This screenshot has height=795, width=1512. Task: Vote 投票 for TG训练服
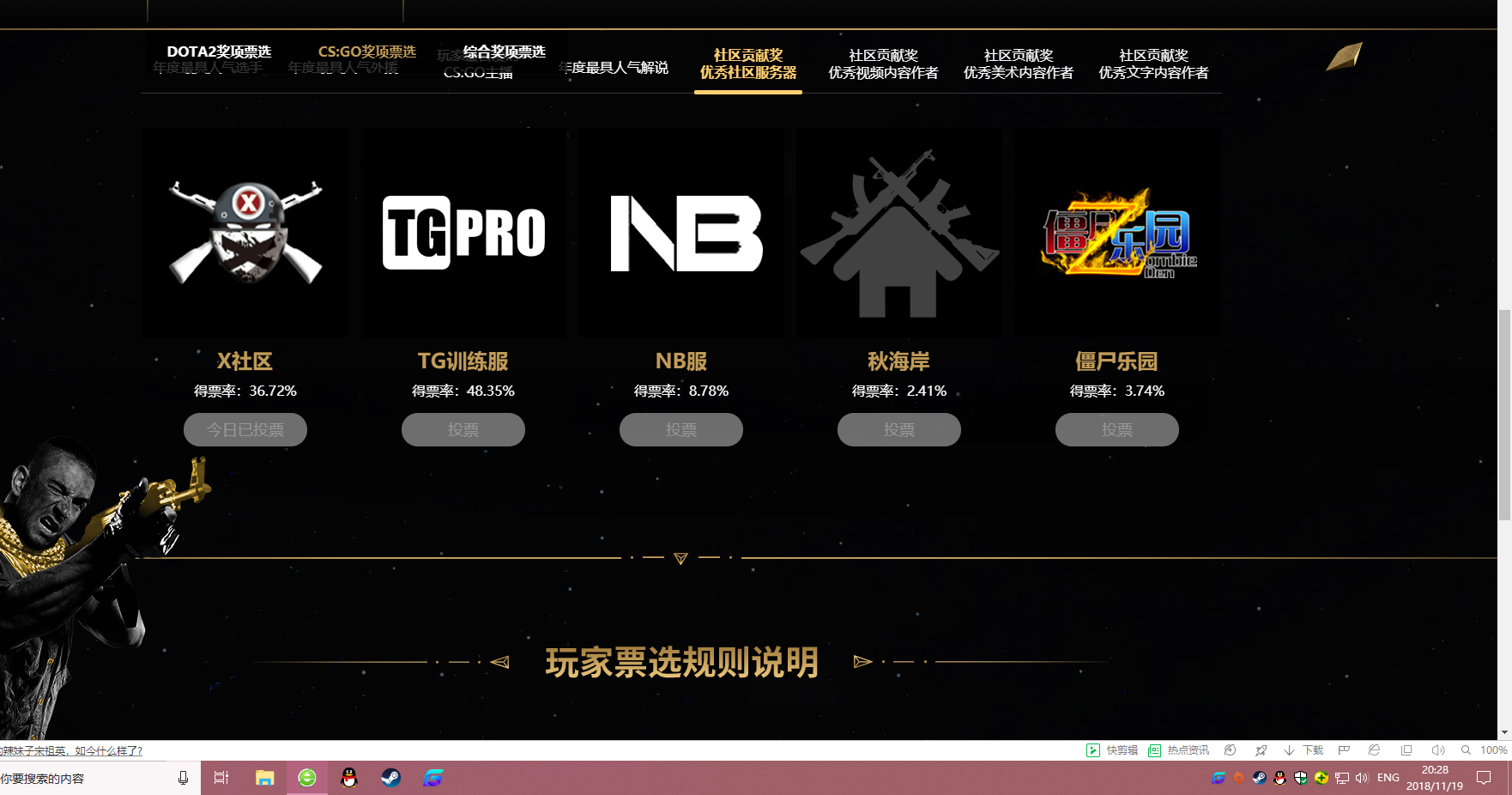tap(463, 429)
